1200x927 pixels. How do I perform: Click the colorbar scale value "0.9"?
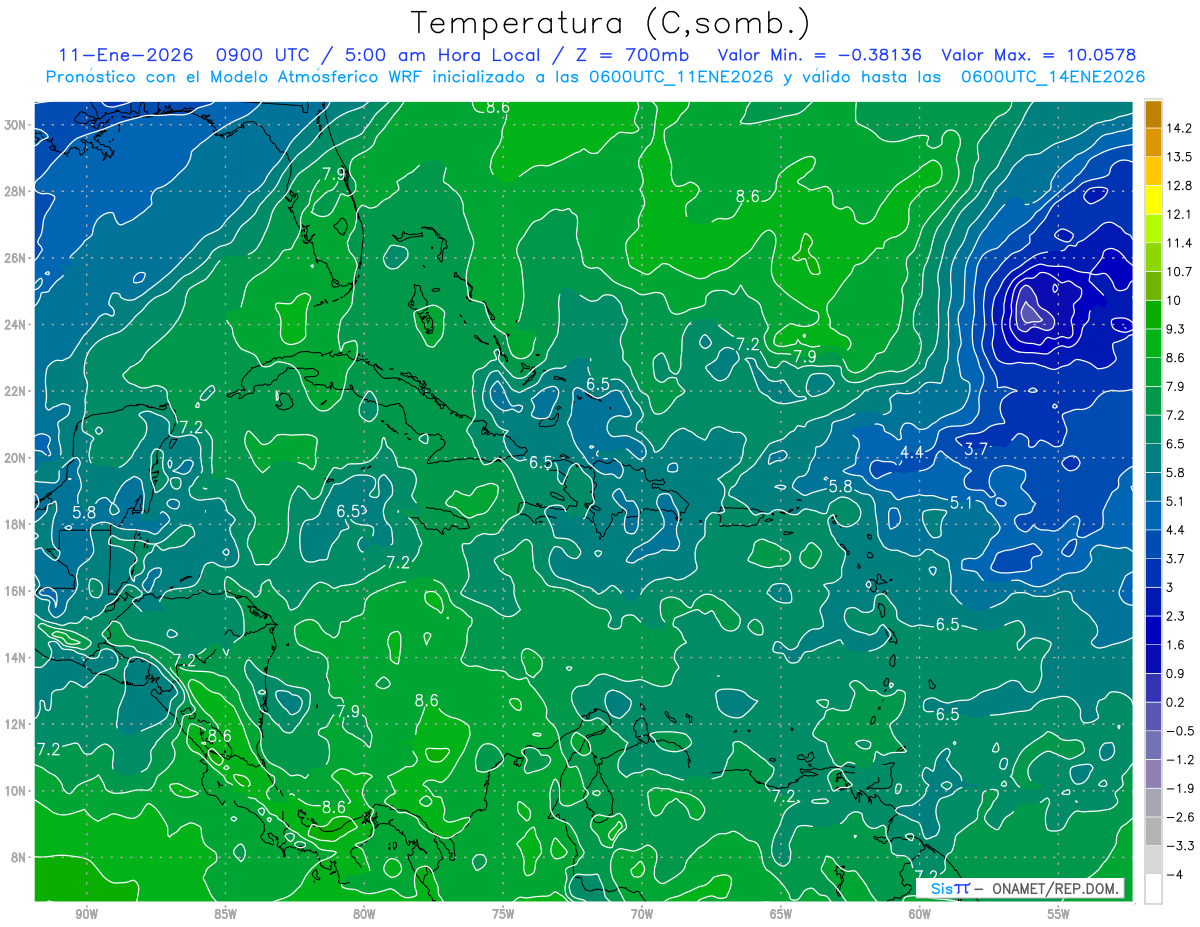pos(1176,673)
